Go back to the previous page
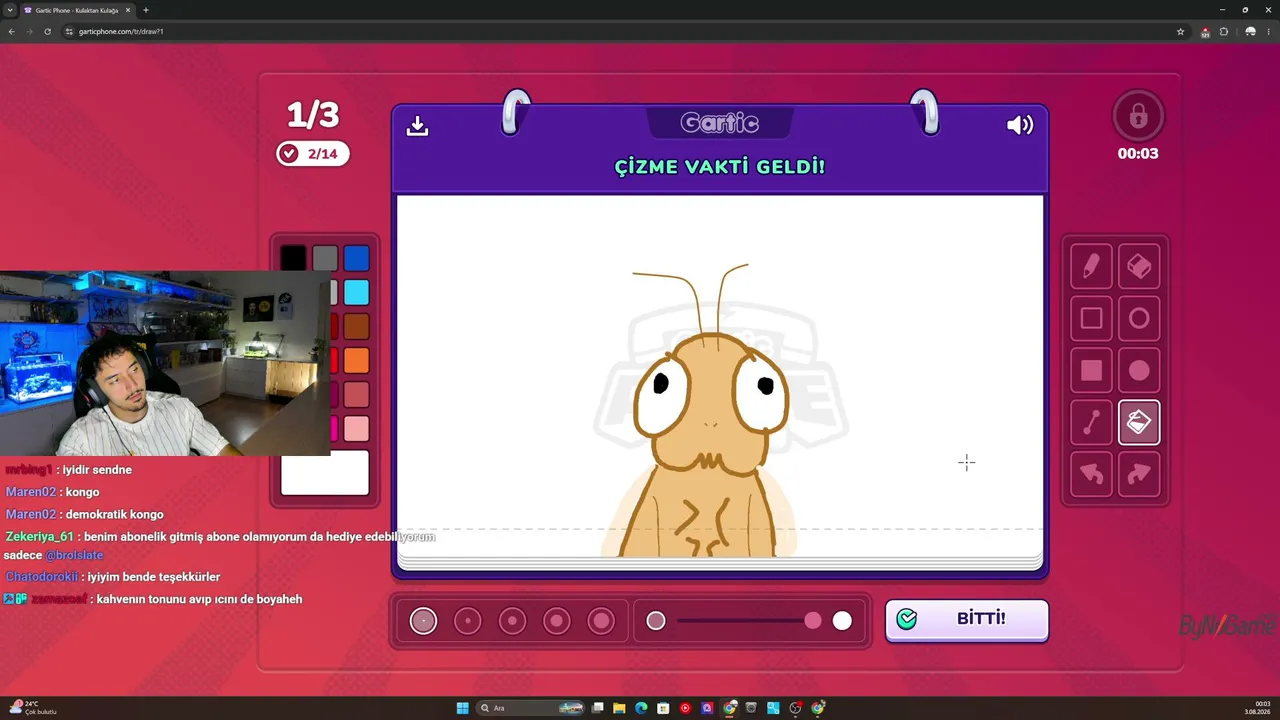Image resolution: width=1280 pixels, height=720 pixels. point(12,31)
